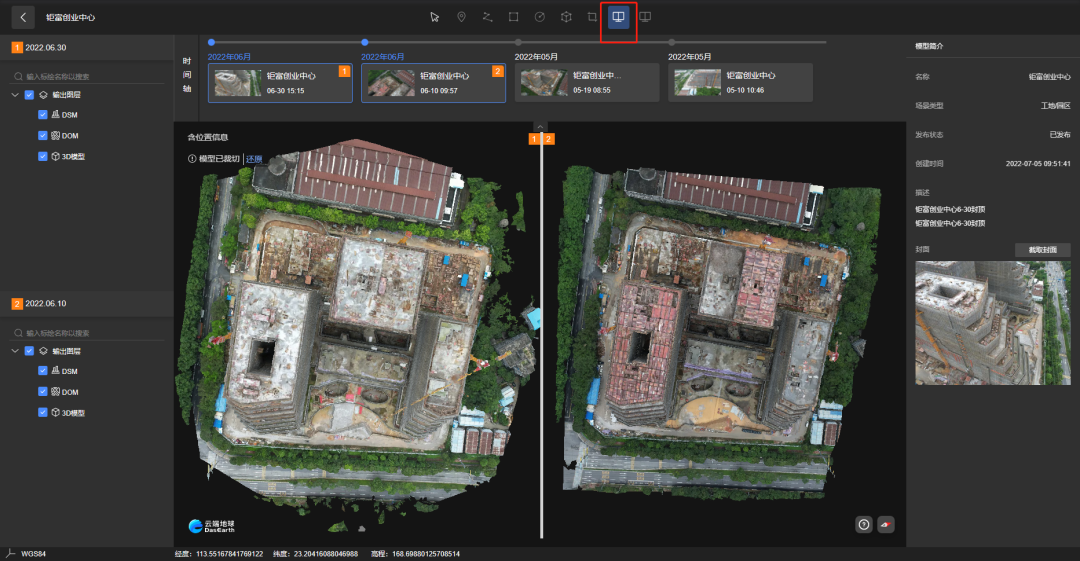Click the 截取封面 button
Image resolution: width=1080 pixels, height=561 pixels.
1043,249
